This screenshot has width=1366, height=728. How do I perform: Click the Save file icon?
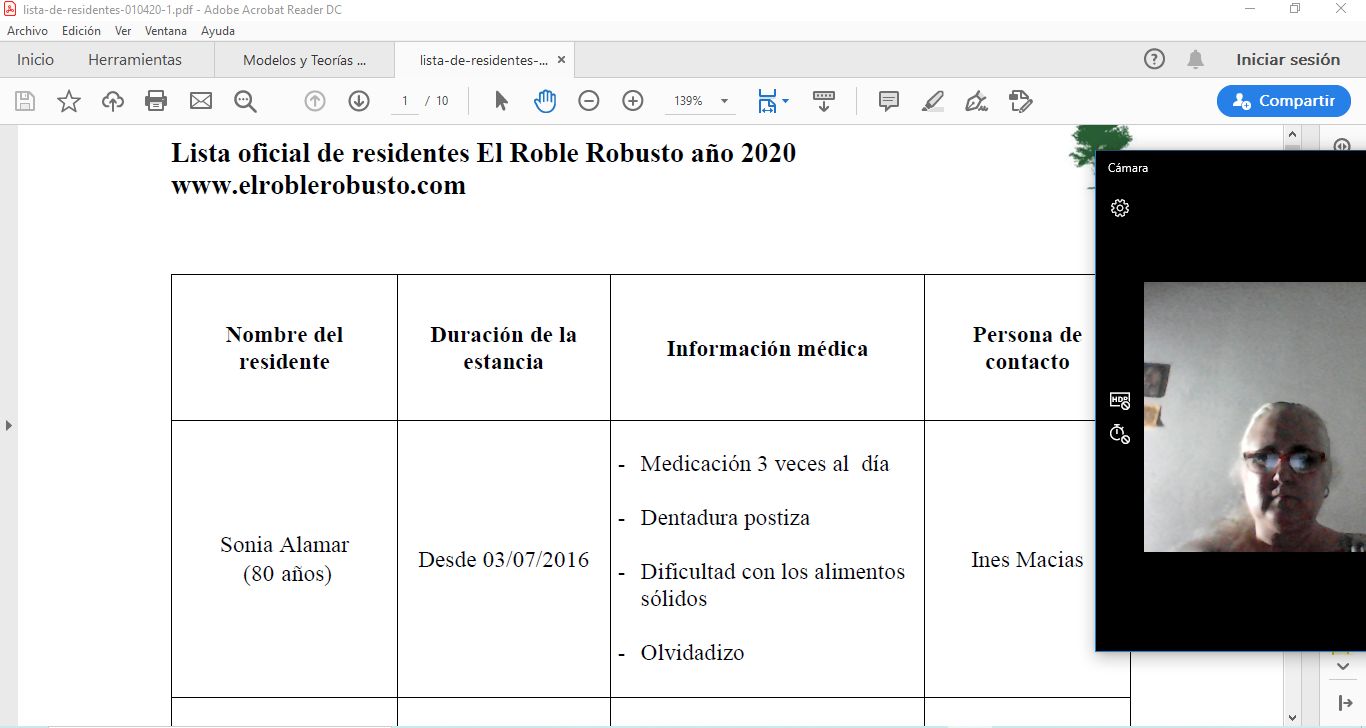25,101
